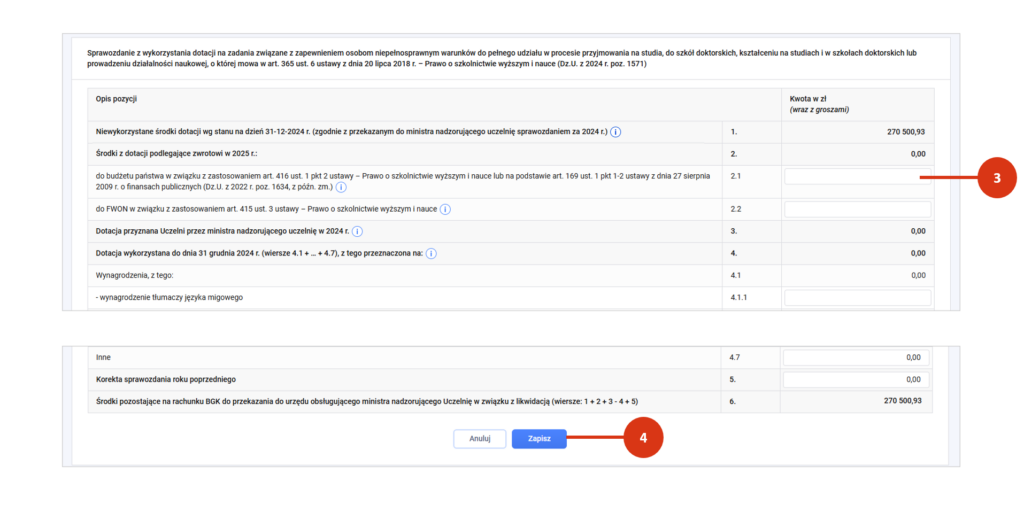Select the amount field in row 4.7 Inne

pos(857,357)
